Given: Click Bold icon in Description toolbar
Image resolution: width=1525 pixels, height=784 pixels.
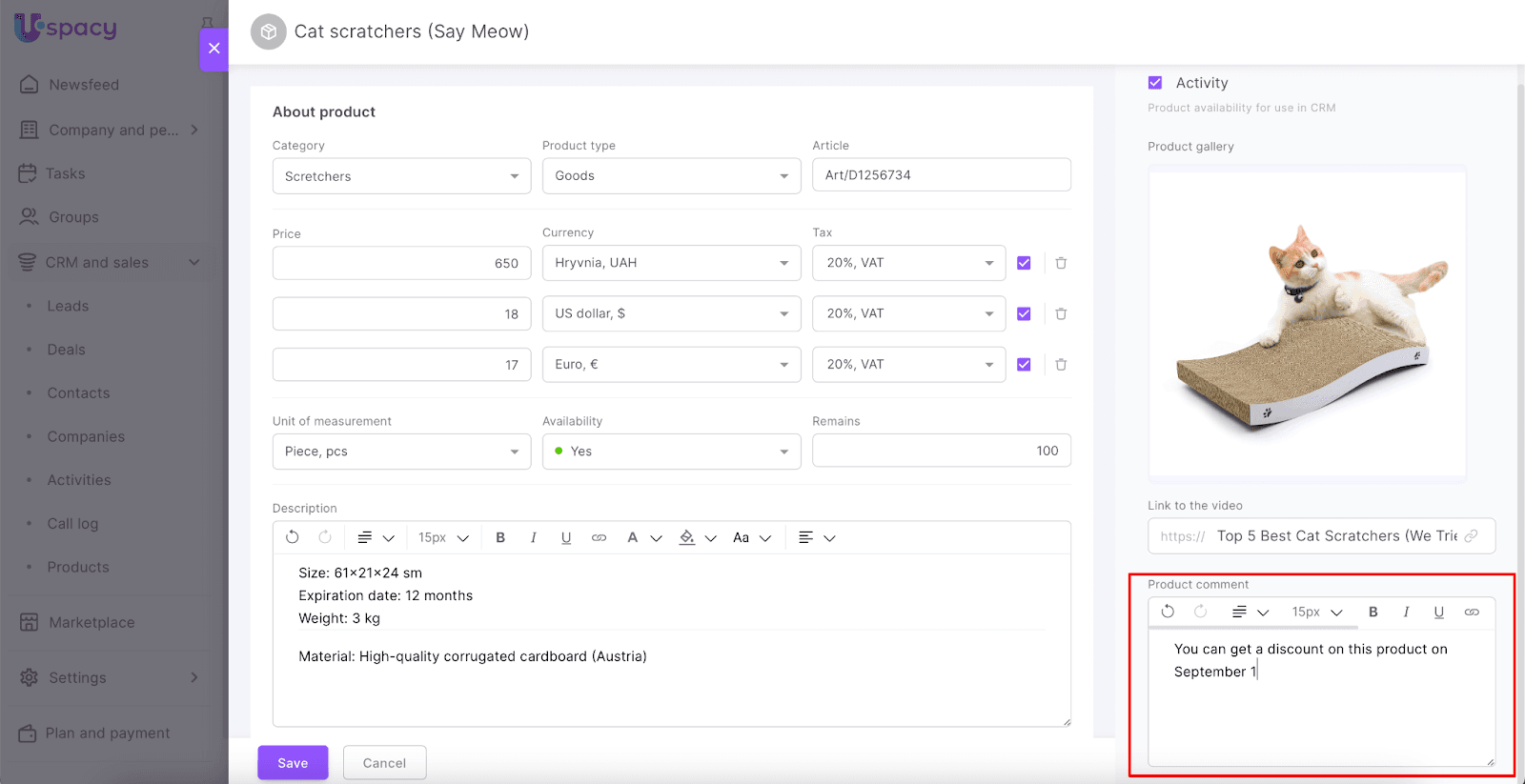Looking at the screenshot, I should click(500, 537).
